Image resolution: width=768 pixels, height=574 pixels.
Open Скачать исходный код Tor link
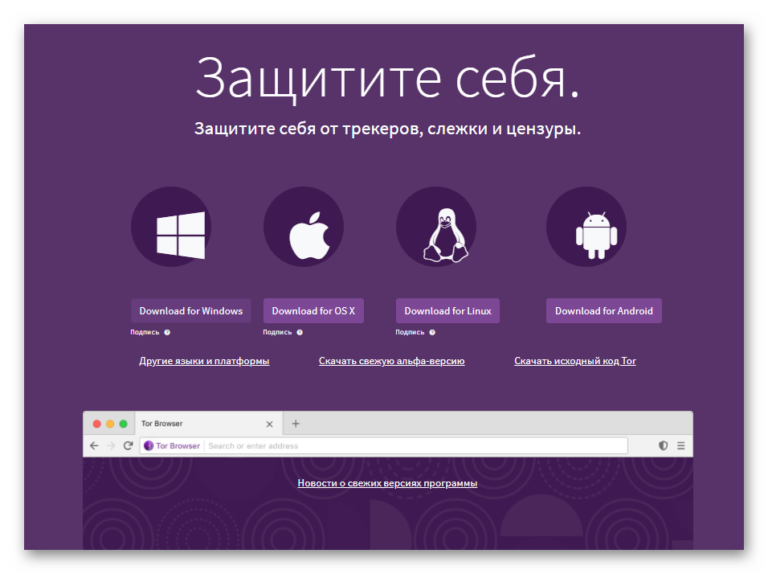pos(575,361)
